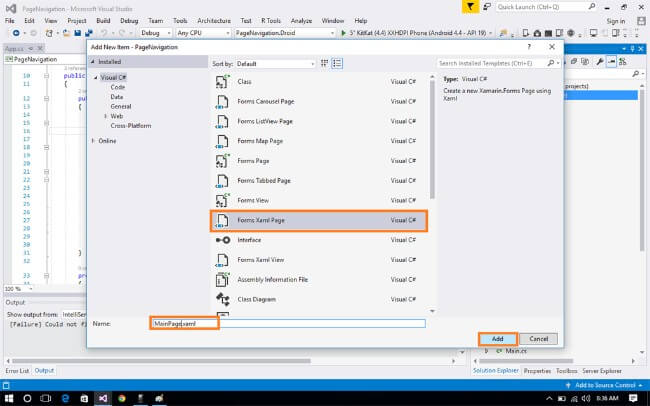
Task: Open Chrome from the taskbar
Action: pos(121,399)
